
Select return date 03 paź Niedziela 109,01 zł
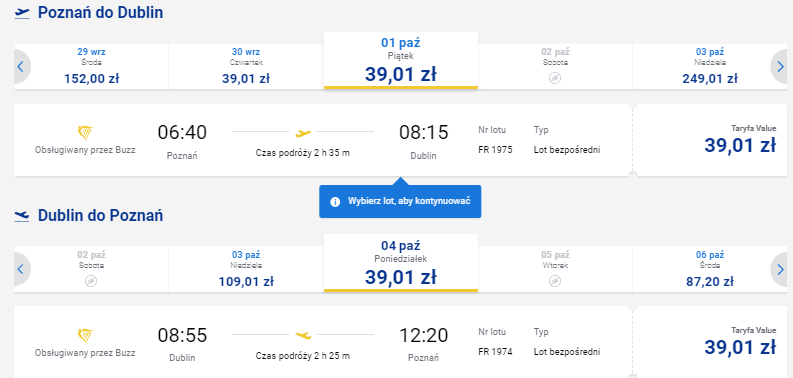pos(246,269)
